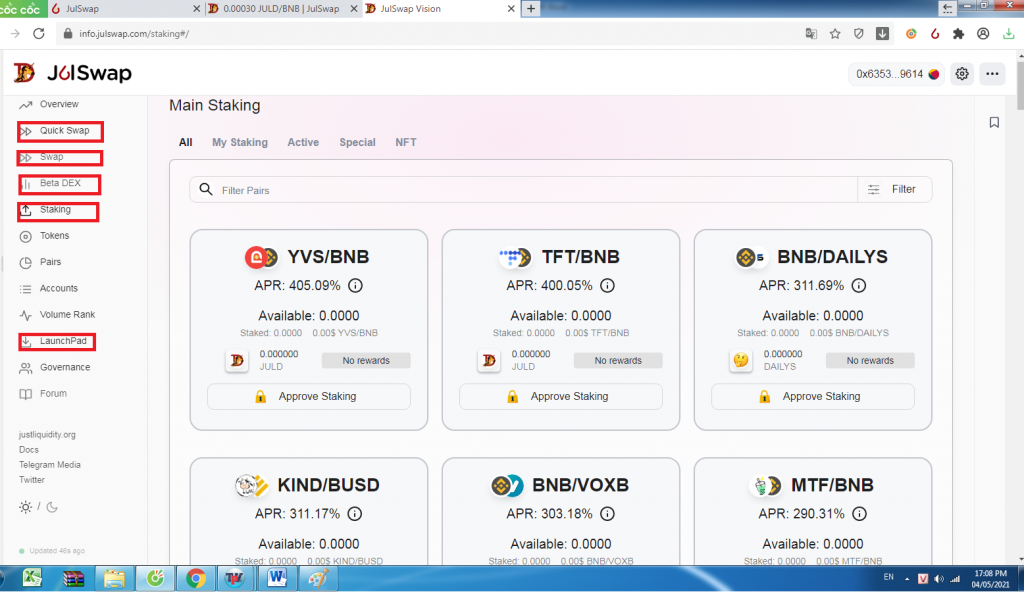The image size is (1024, 594).
Task: Approve Staking for BNB/DAILYS pair
Action: tap(813, 397)
